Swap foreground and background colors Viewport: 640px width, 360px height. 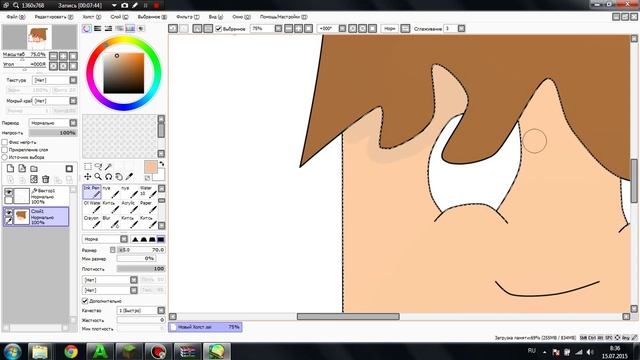pyautogui.click(x=162, y=164)
